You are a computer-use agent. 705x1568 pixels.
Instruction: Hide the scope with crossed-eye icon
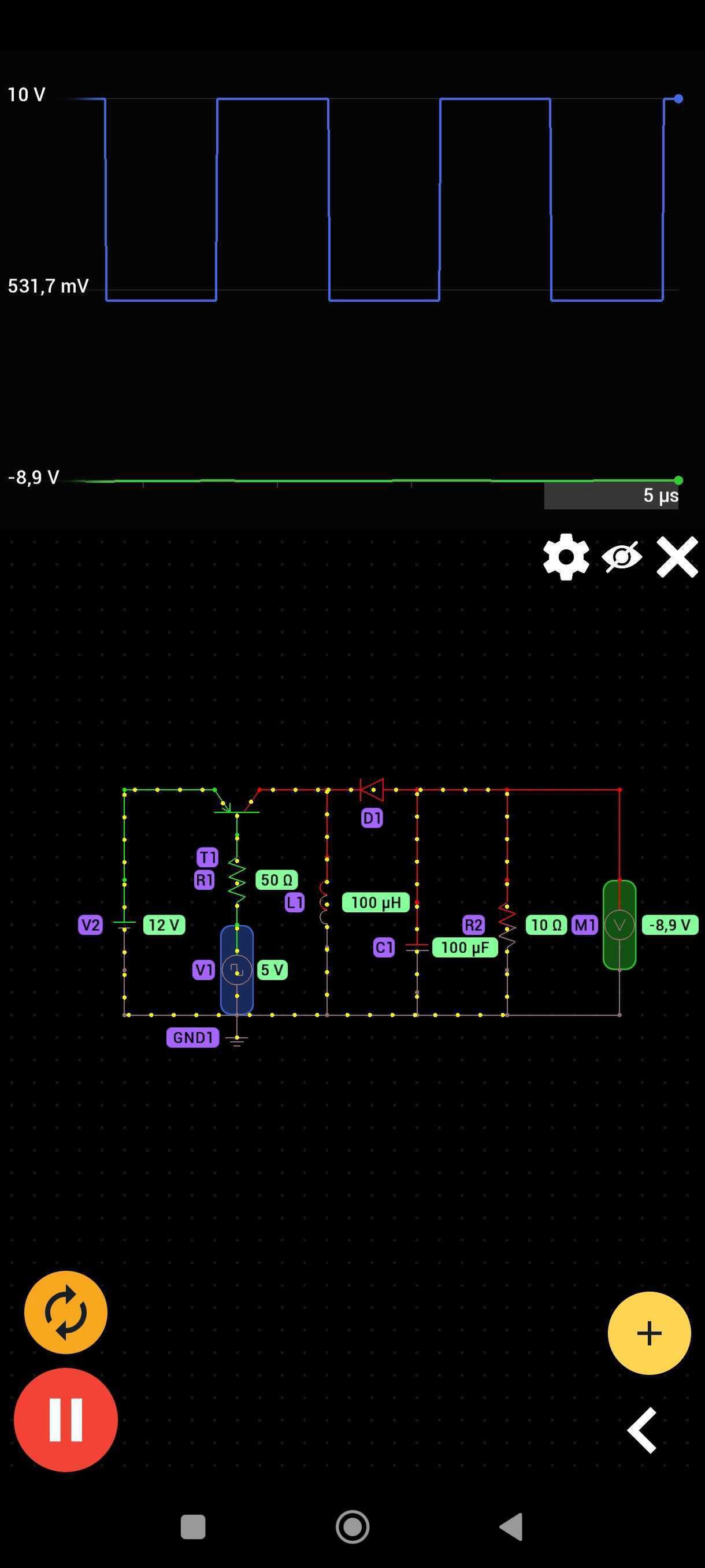click(x=622, y=557)
